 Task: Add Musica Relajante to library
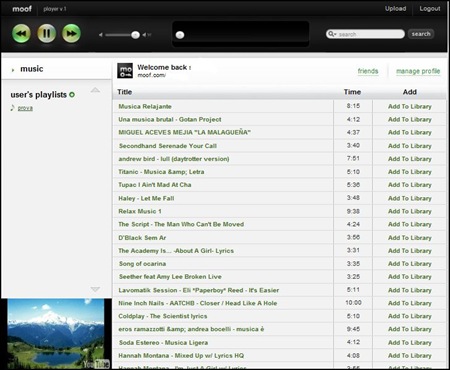(410, 107)
